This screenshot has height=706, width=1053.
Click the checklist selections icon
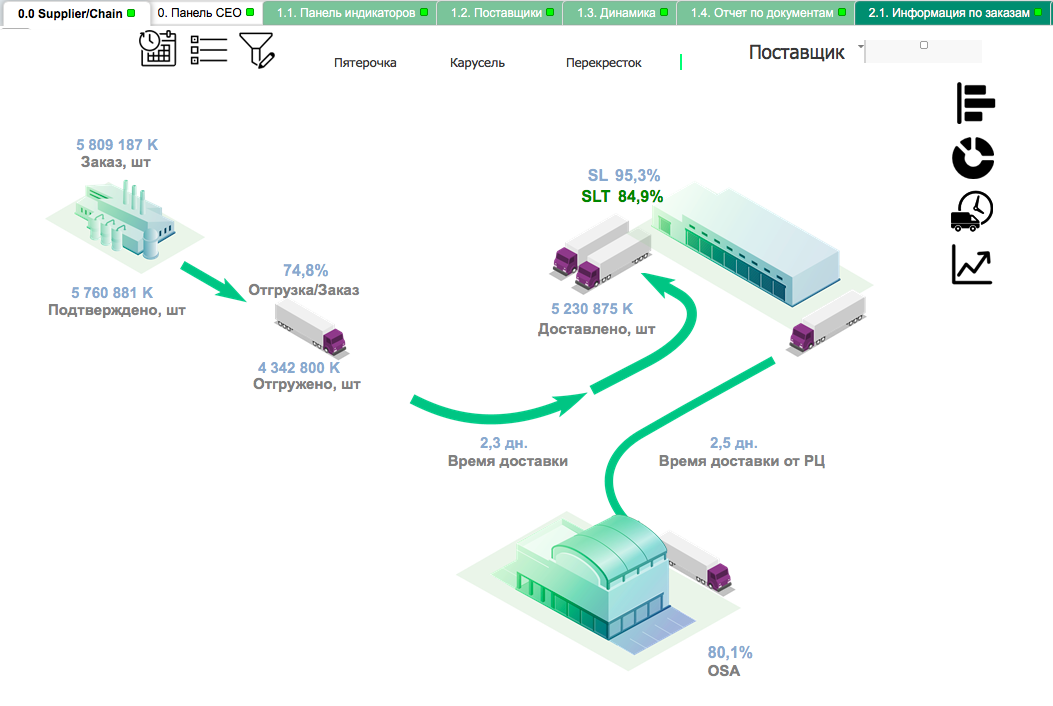[x=208, y=50]
